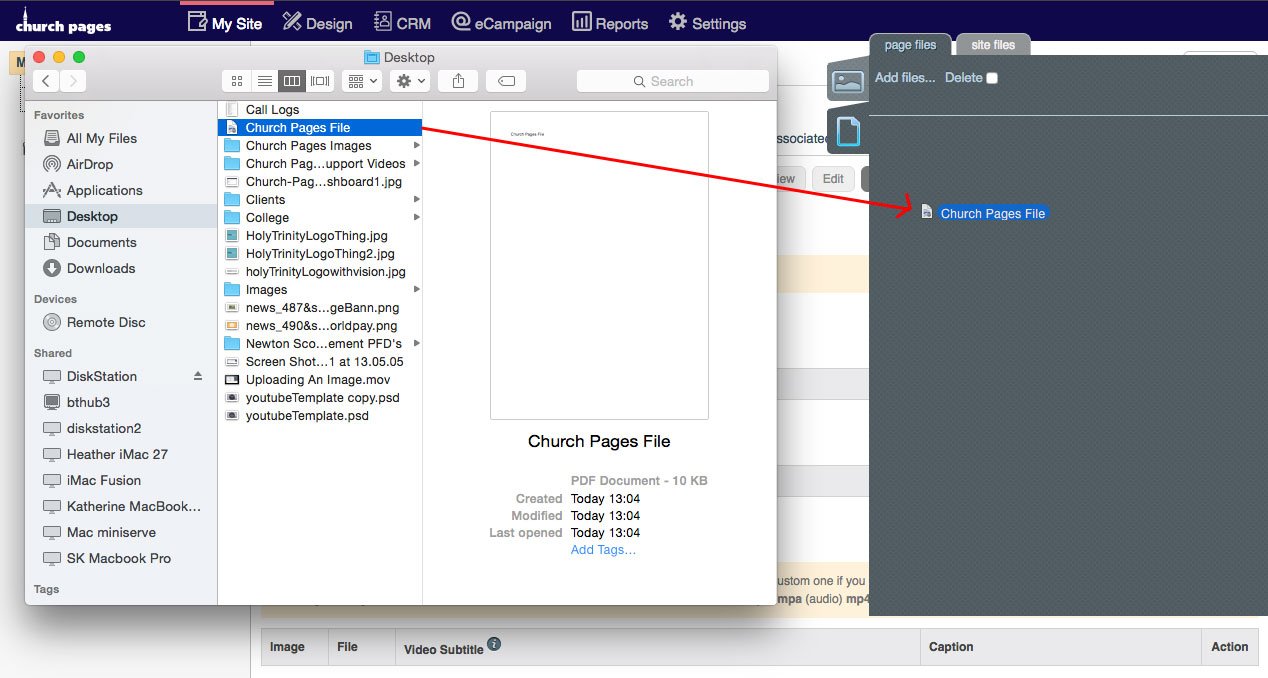Screen dimensions: 1268x678
Task: Open All My Files in Finder sidebar
Action: tap(101, 138)
